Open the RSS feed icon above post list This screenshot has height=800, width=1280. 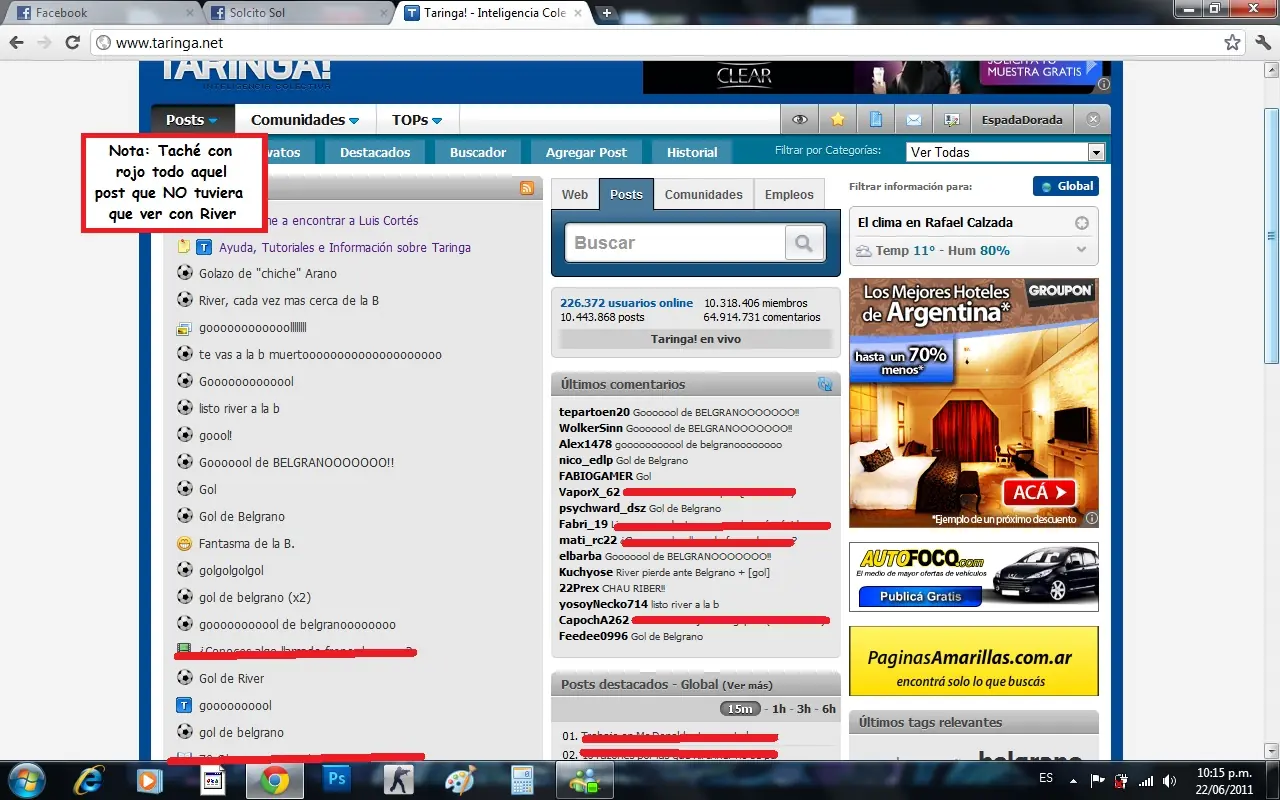(x=526, y=188)
